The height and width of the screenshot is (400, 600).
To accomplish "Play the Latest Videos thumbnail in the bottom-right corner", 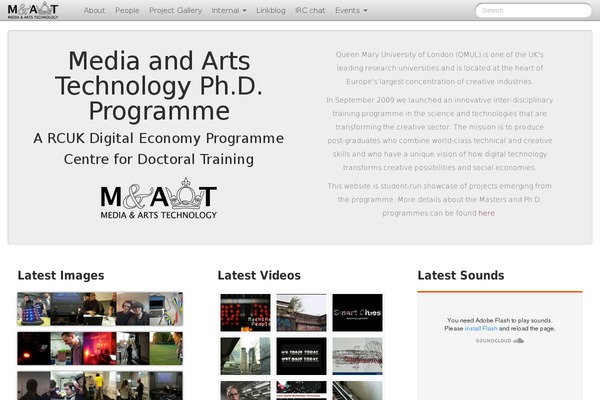I will click(357, 390).
